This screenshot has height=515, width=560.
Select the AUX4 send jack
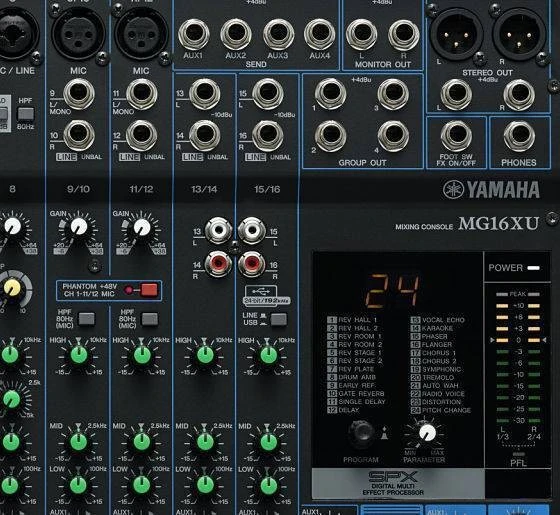click(320, 35)
